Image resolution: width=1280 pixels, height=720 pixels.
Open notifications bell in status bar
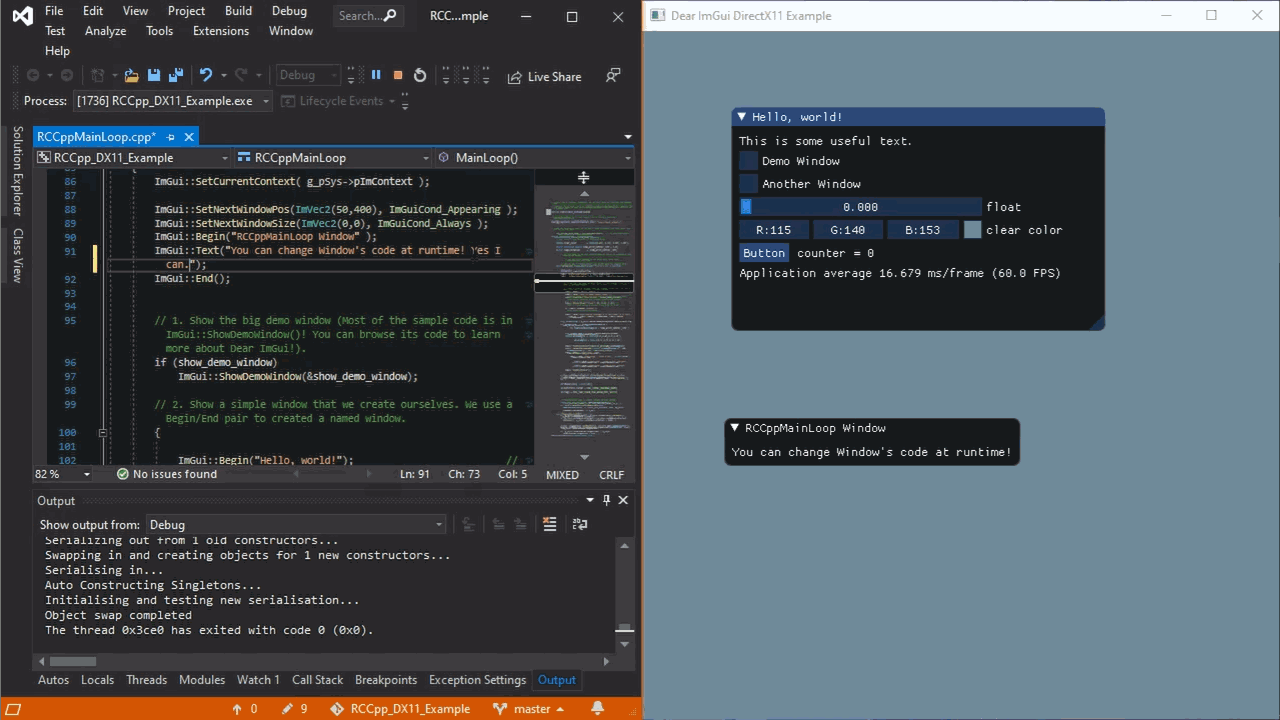point(598,709)
